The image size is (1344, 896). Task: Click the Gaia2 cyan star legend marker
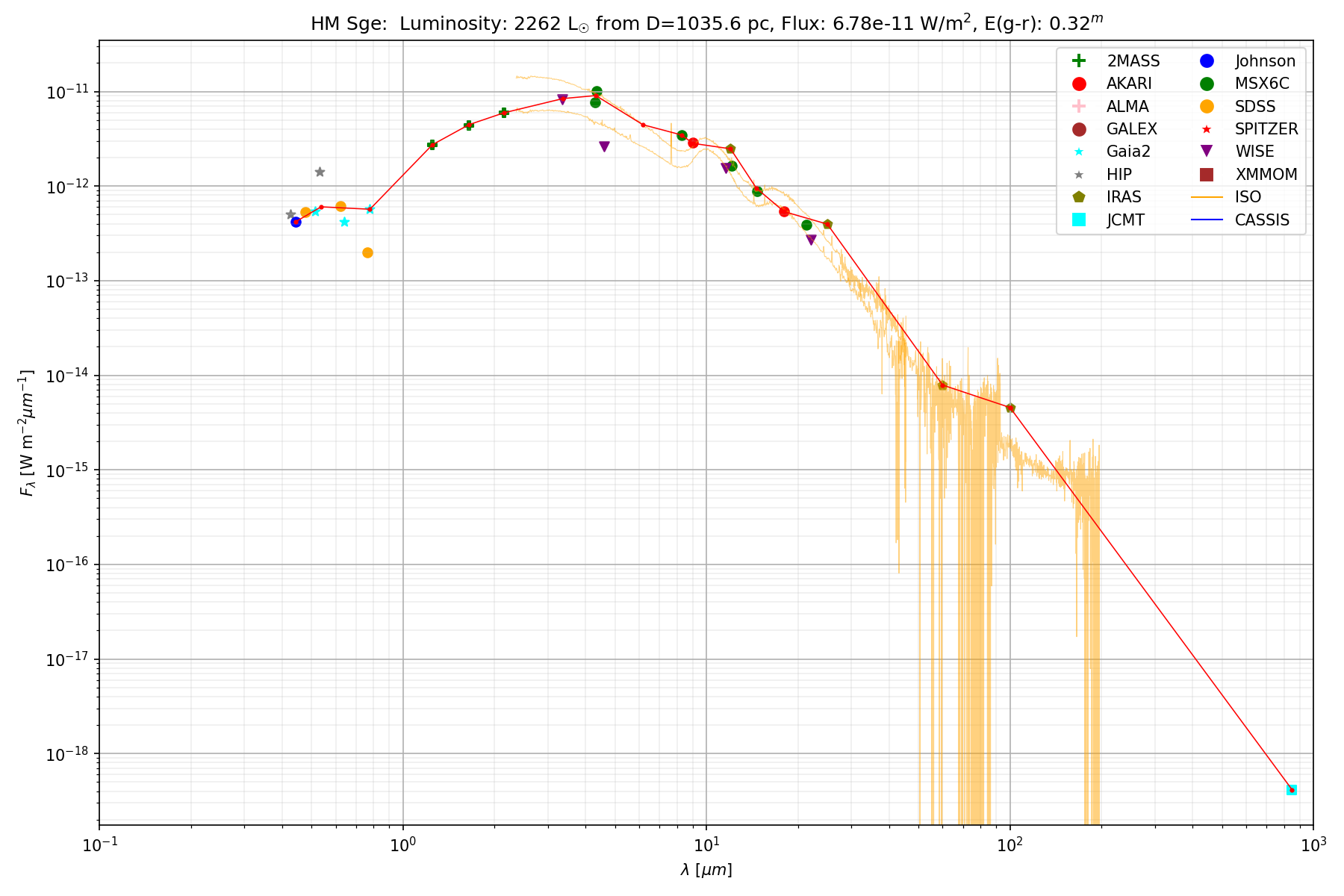[1078, 152]
